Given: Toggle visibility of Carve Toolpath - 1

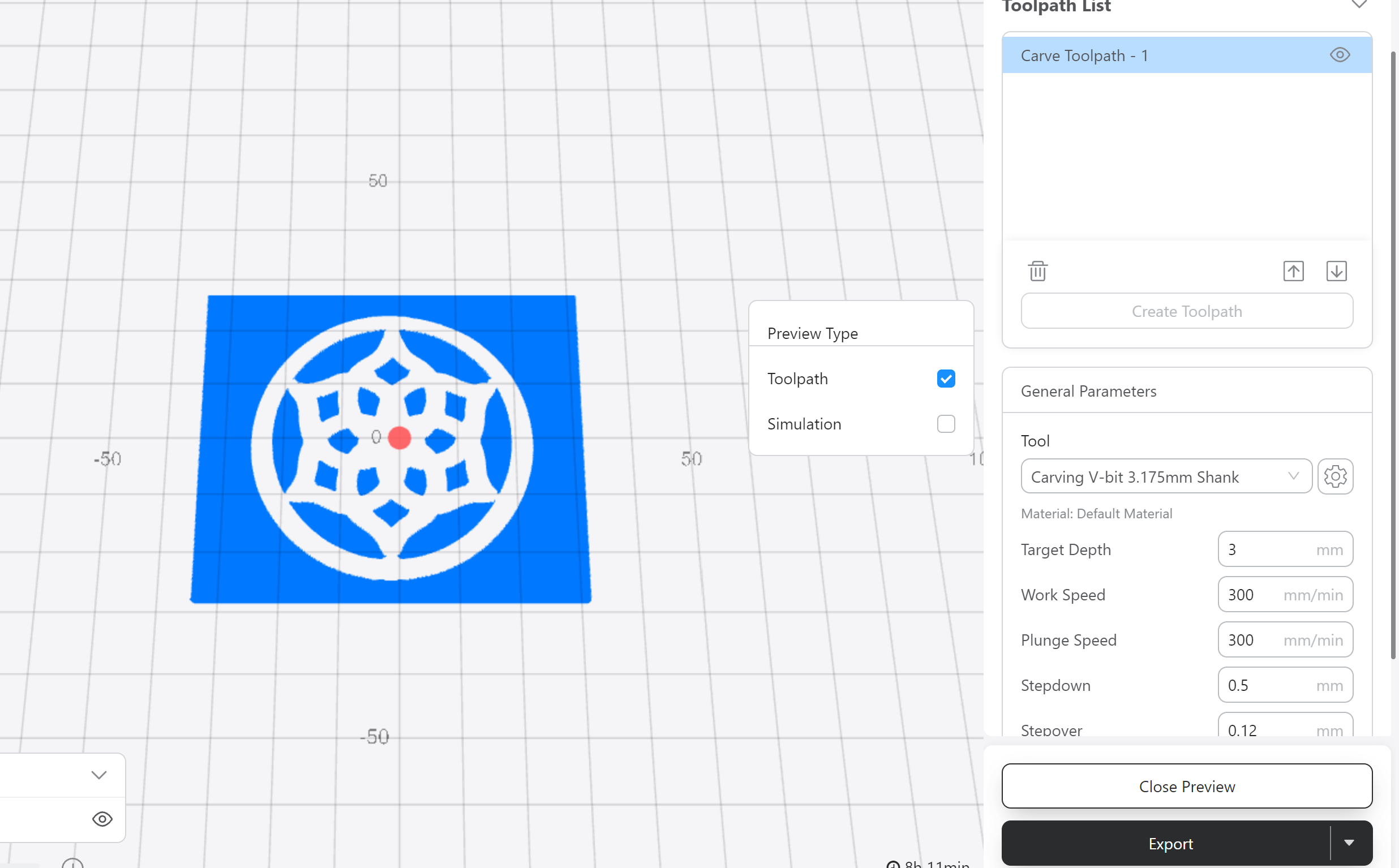Looking at the screenshot, I should pos(1340,55).
